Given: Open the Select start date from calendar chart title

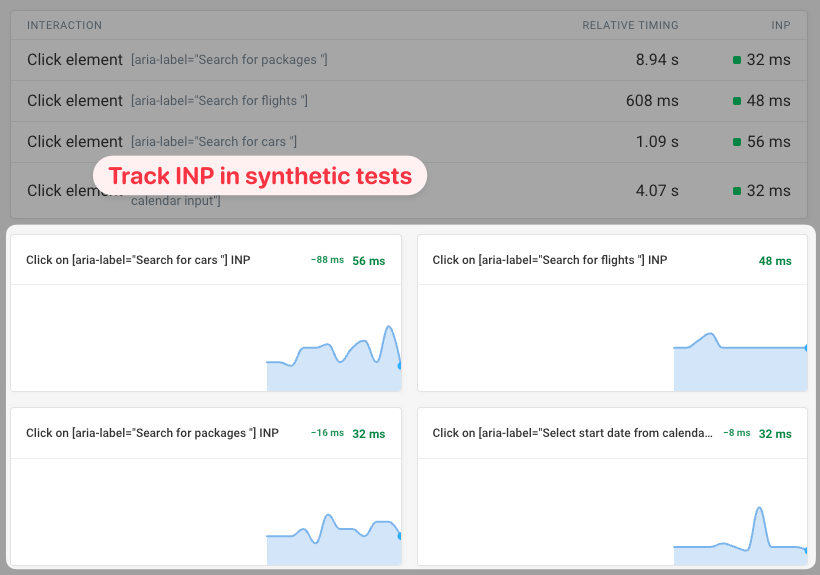Looking at the screenshot, I should [573, 433].
